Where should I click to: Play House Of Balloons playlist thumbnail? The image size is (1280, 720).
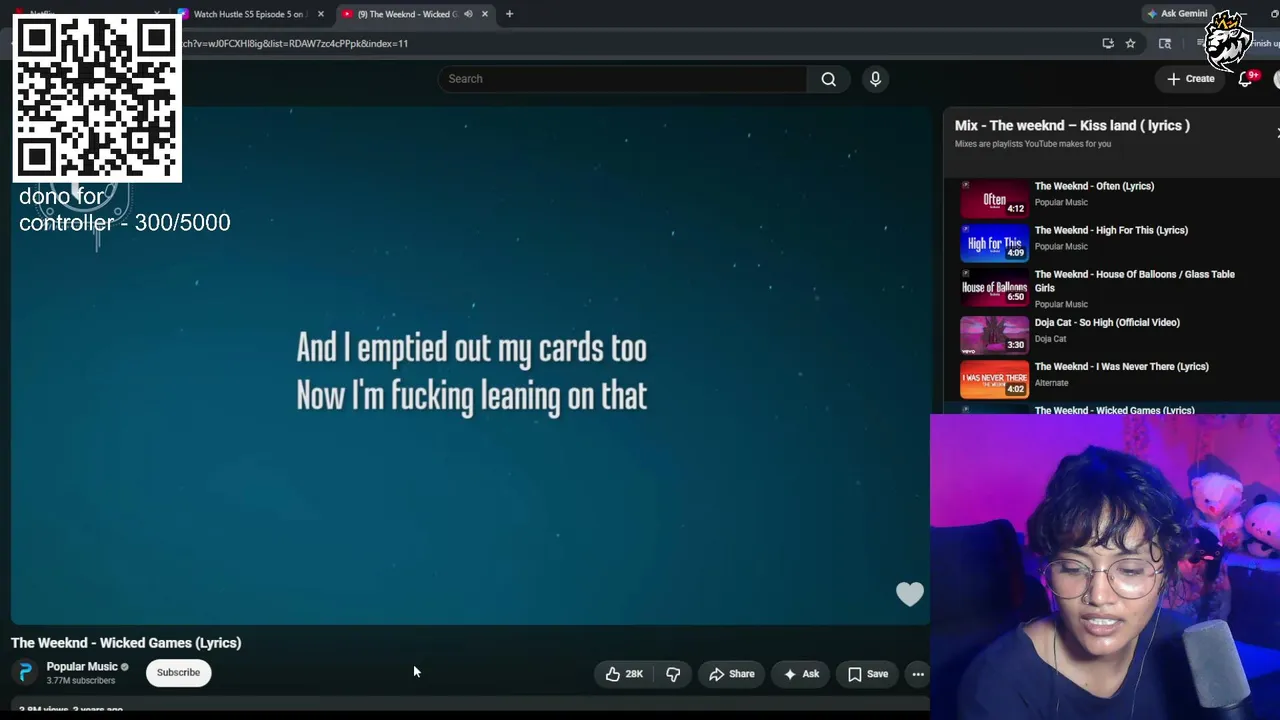[x=994, y=287]
